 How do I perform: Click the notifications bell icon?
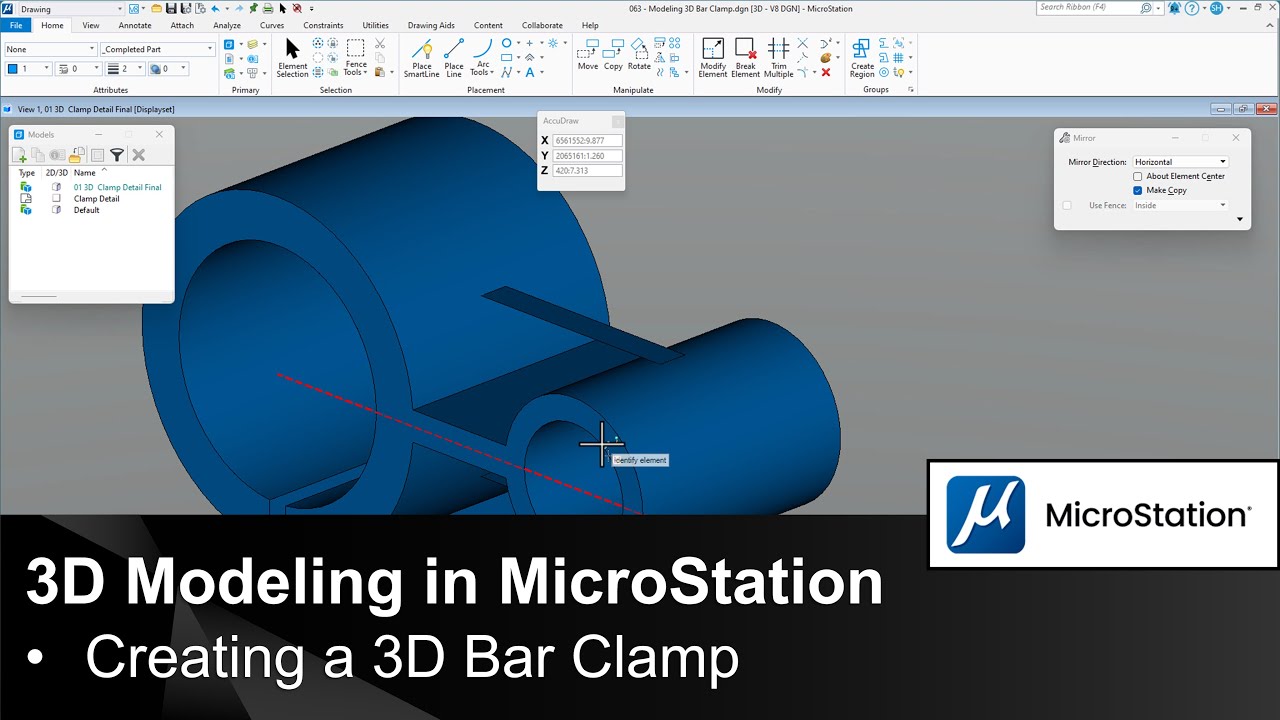1173,8
